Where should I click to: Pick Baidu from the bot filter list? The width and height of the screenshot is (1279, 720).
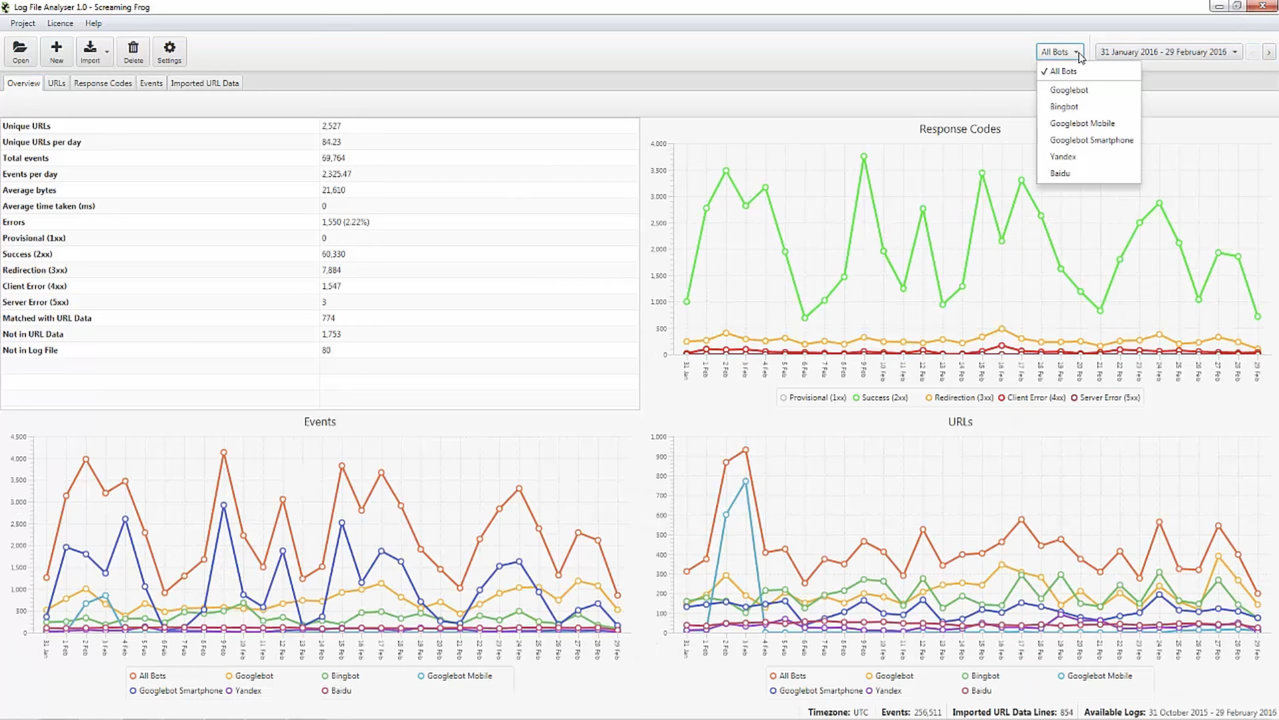pyautogui.click(x=1060, y=173)
